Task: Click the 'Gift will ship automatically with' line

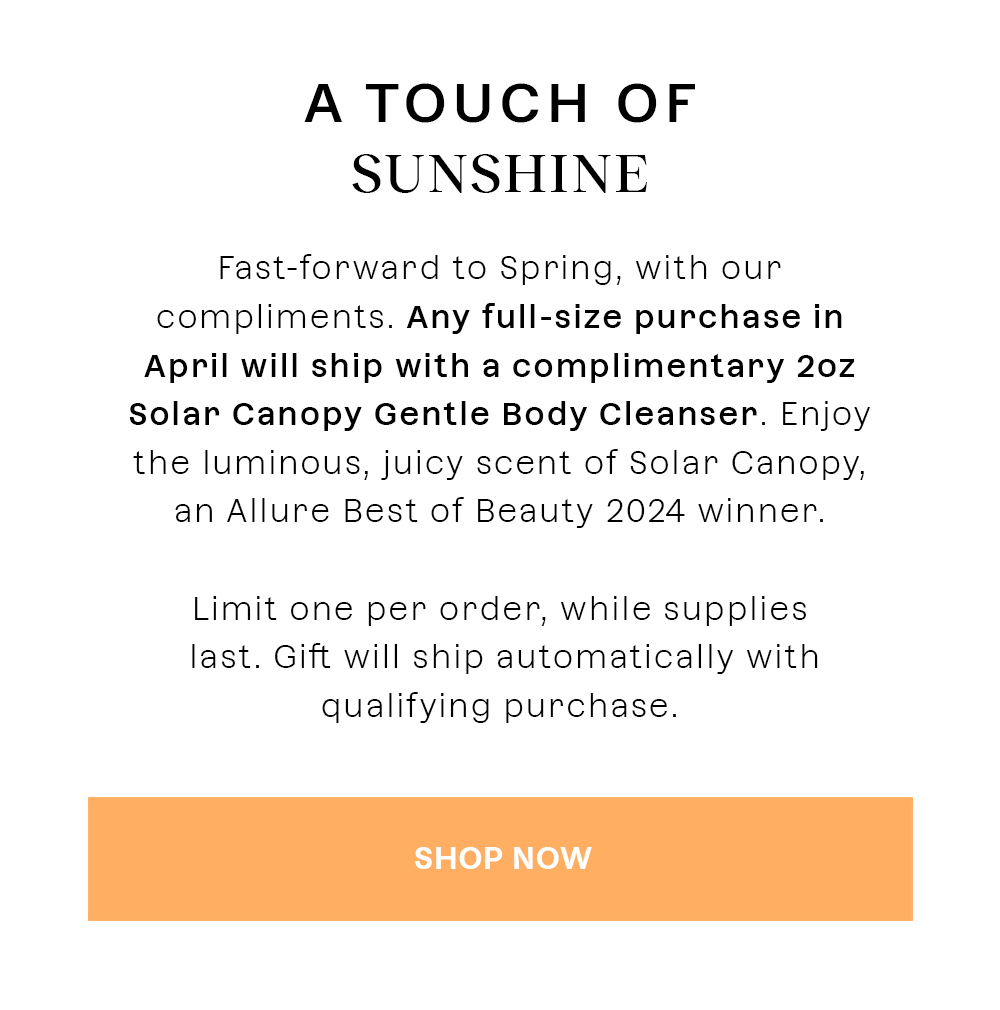Action: point(546,658)
